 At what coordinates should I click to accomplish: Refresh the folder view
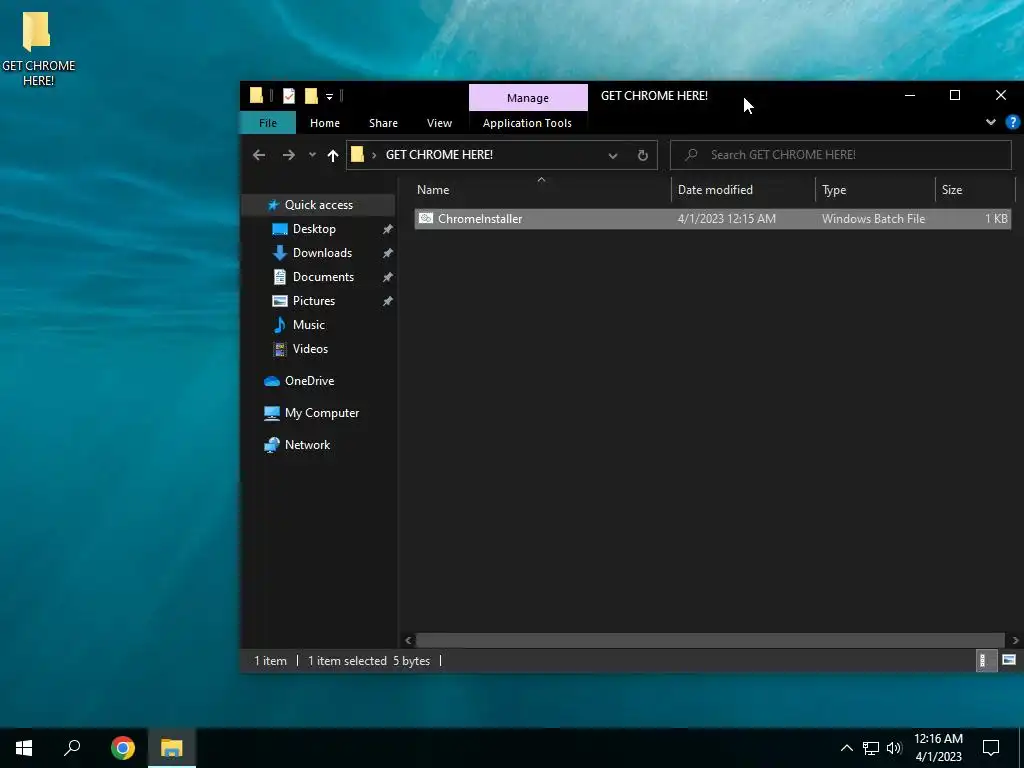643,155
